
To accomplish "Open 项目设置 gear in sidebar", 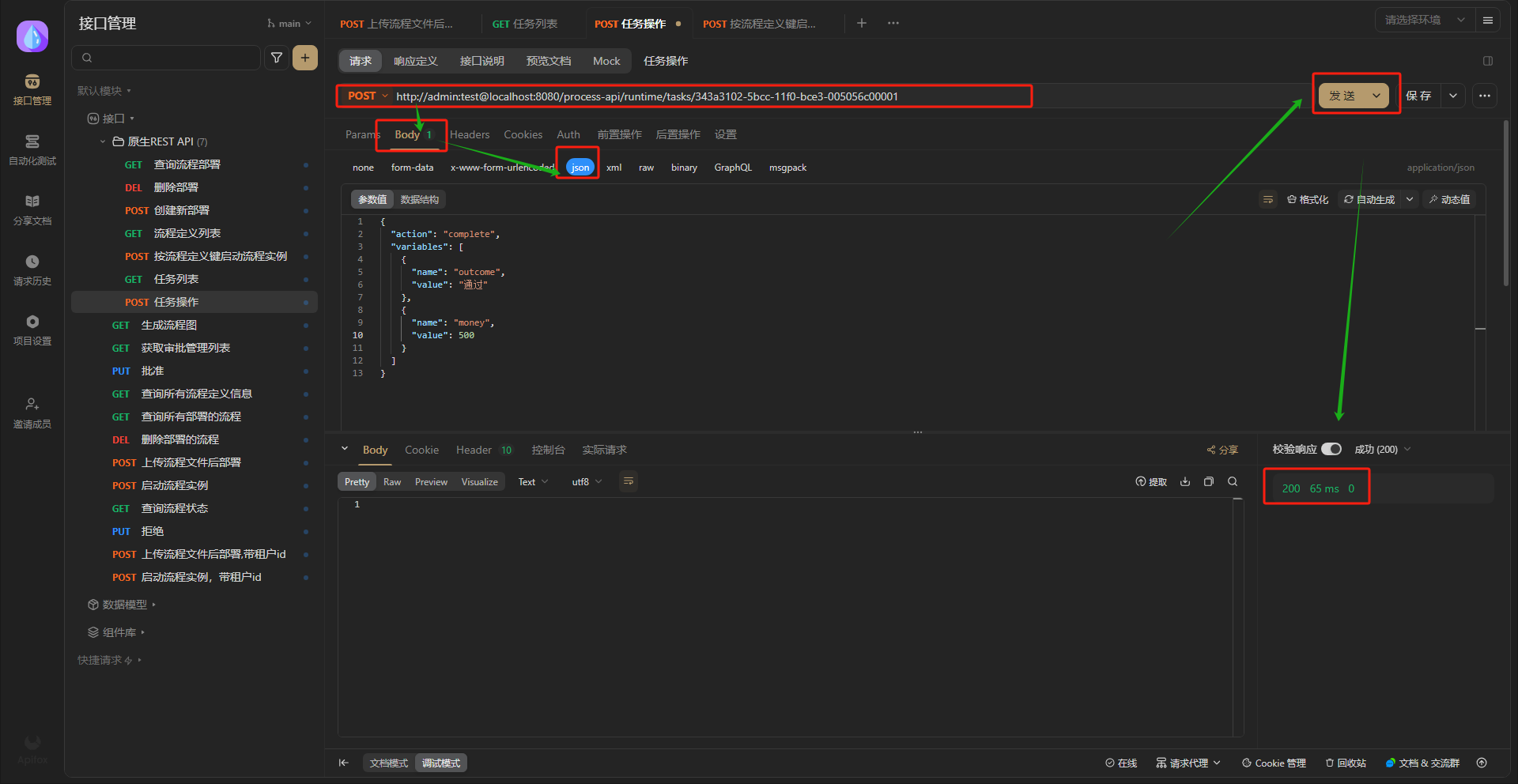I will 32,330.
